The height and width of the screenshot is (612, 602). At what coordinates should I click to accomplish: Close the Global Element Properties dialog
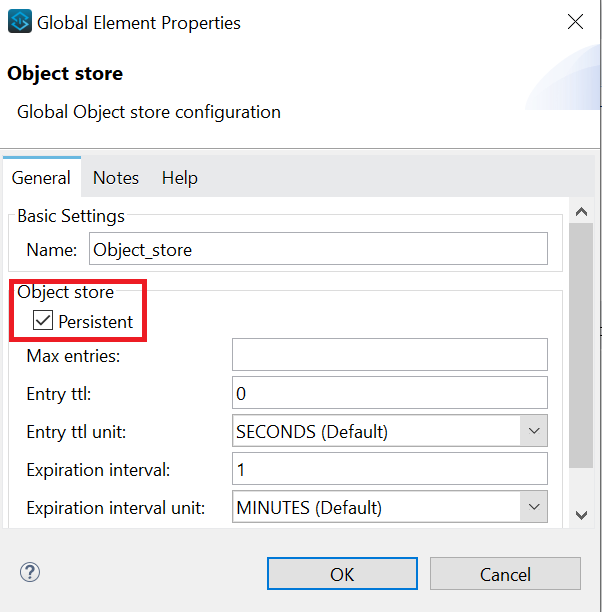[575, 22]
